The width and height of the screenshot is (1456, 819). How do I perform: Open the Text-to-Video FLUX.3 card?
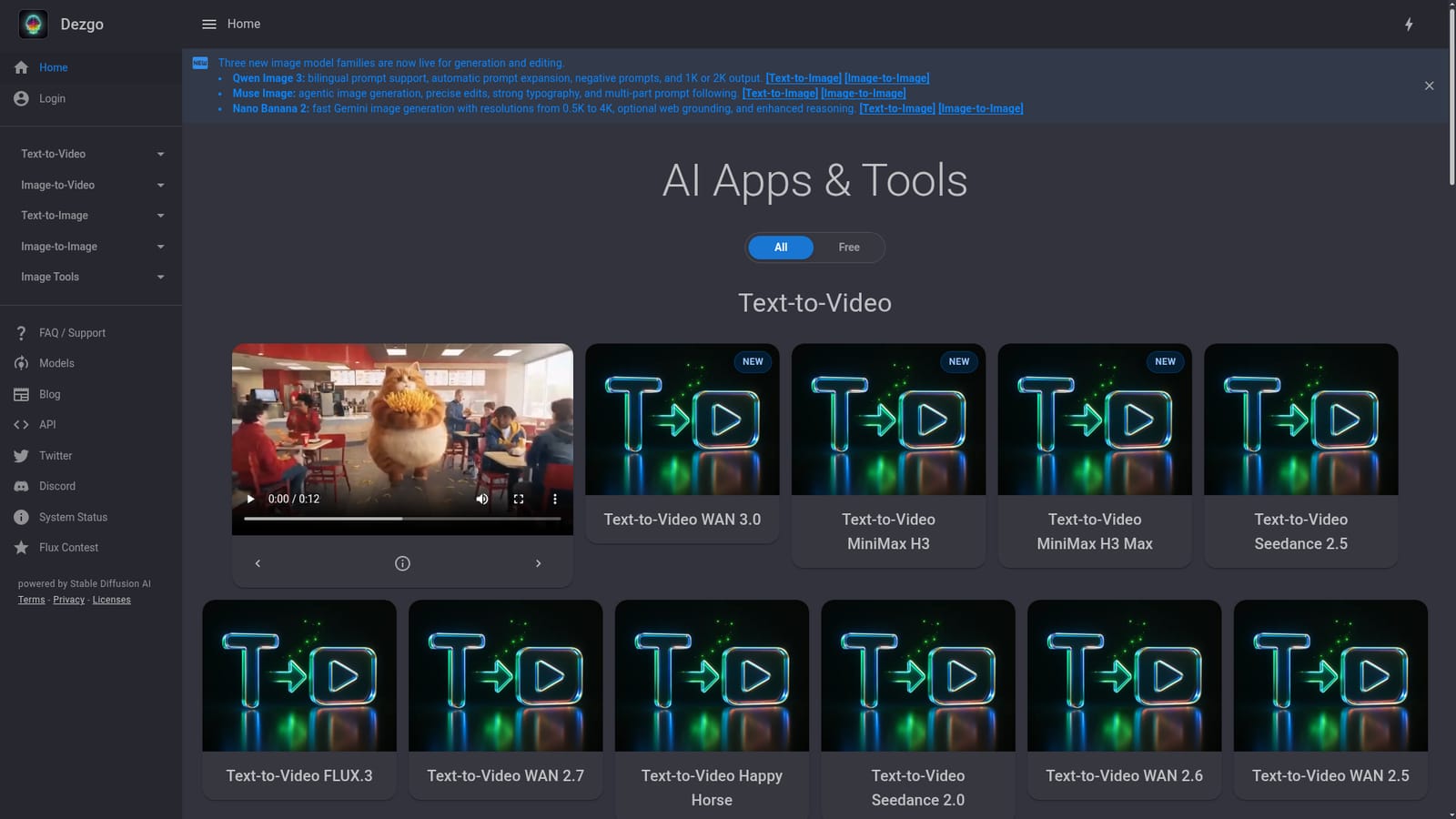[x=299, y=699]
